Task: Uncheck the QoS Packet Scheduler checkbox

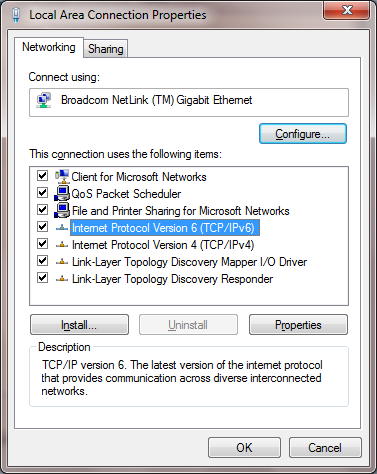Action: tap(42, 193)
